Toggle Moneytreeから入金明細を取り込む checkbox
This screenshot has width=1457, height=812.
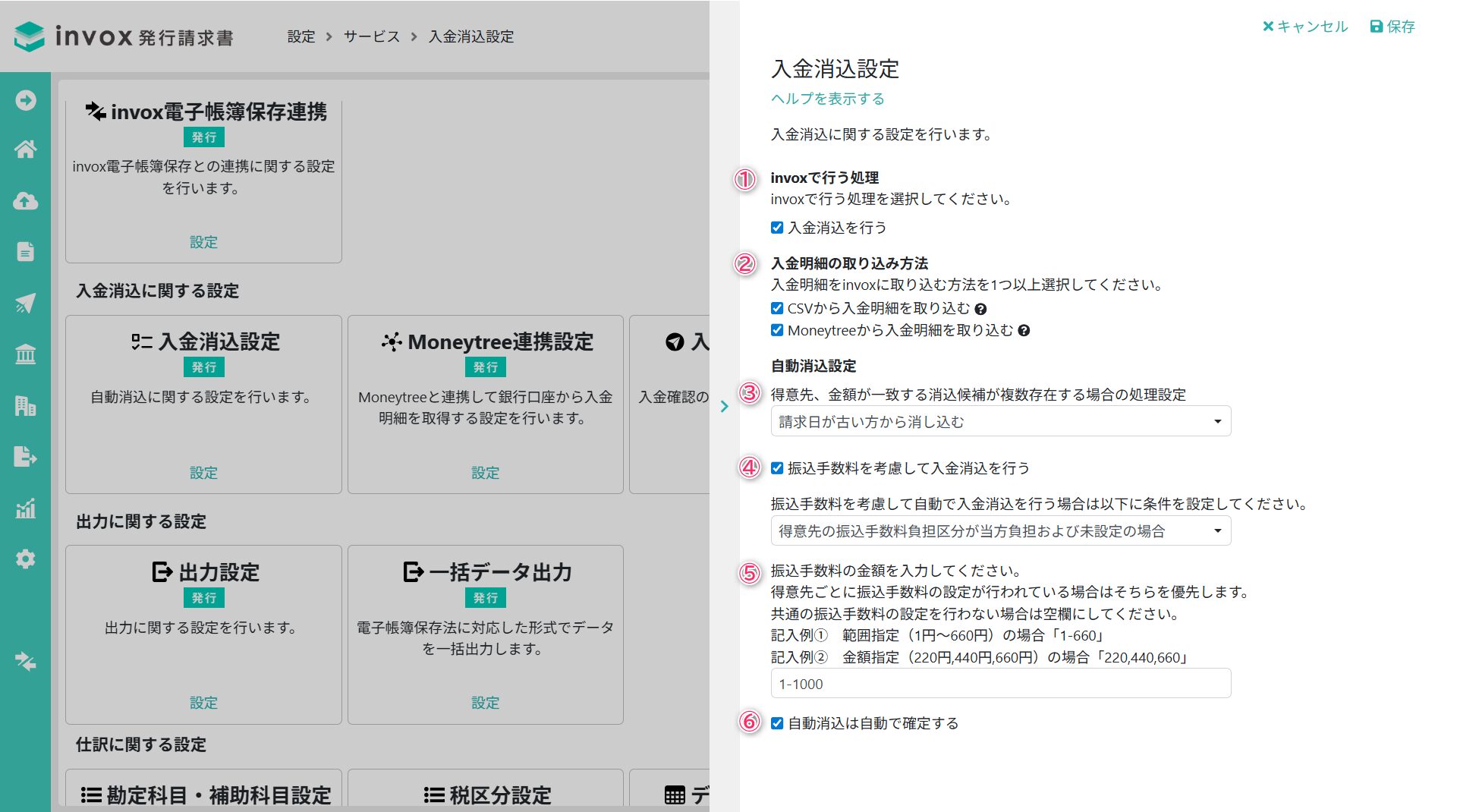pos(777,330)
